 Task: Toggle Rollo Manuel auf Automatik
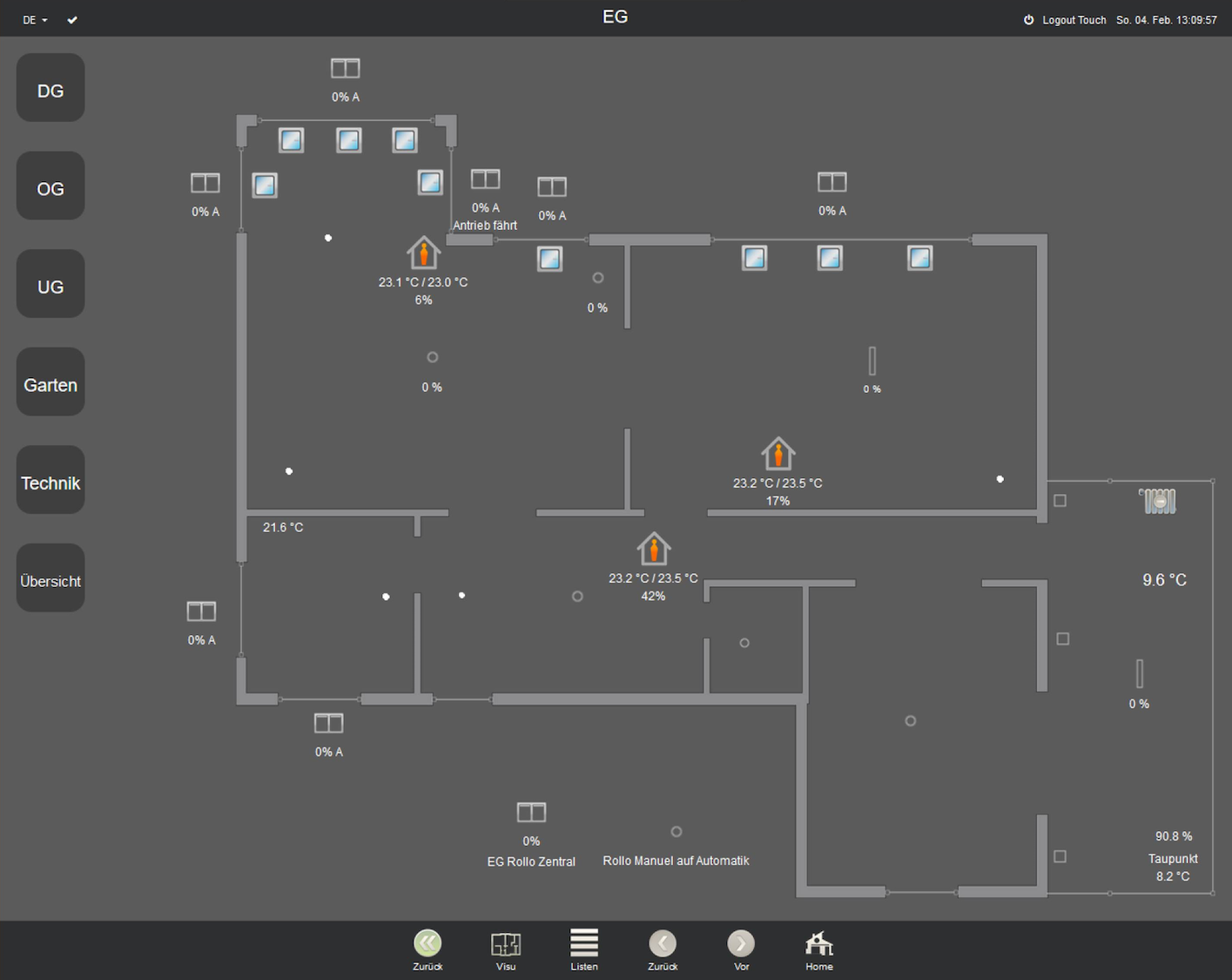(x=676, y=832)
